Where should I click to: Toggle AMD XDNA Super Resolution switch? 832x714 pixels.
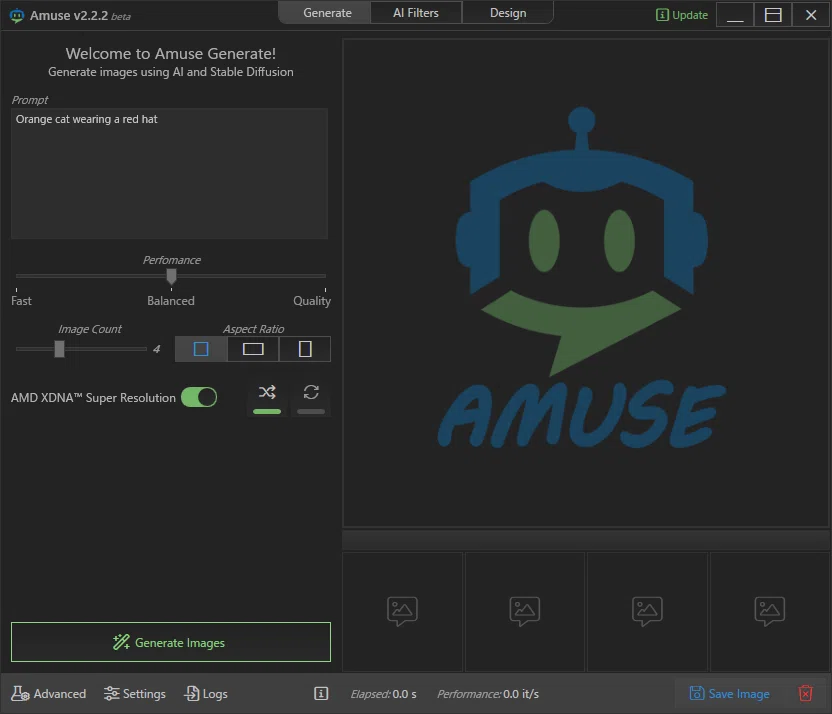[x=199, y=397]
